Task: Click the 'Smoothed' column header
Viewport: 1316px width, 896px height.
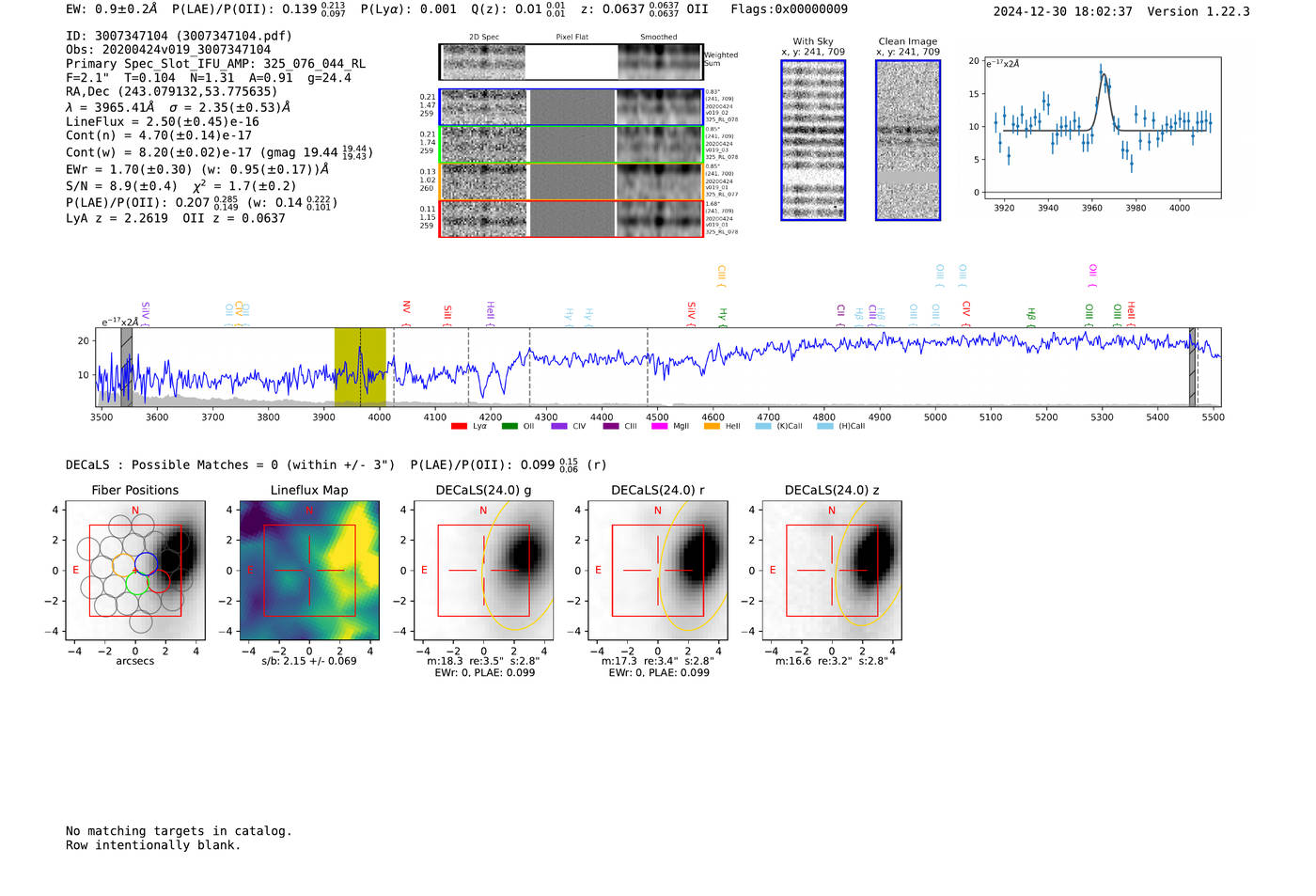Action: (659, 38)
